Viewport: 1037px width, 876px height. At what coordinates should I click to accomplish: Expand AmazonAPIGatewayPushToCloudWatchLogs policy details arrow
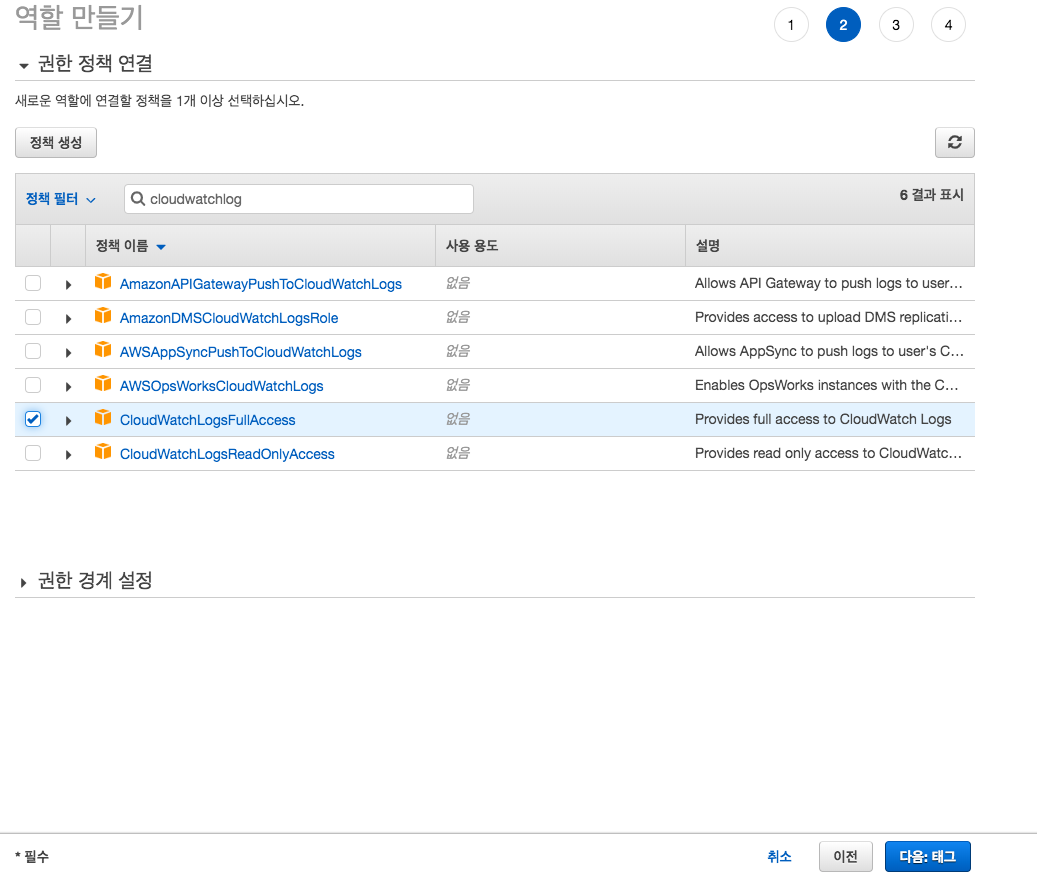(68, 285)
